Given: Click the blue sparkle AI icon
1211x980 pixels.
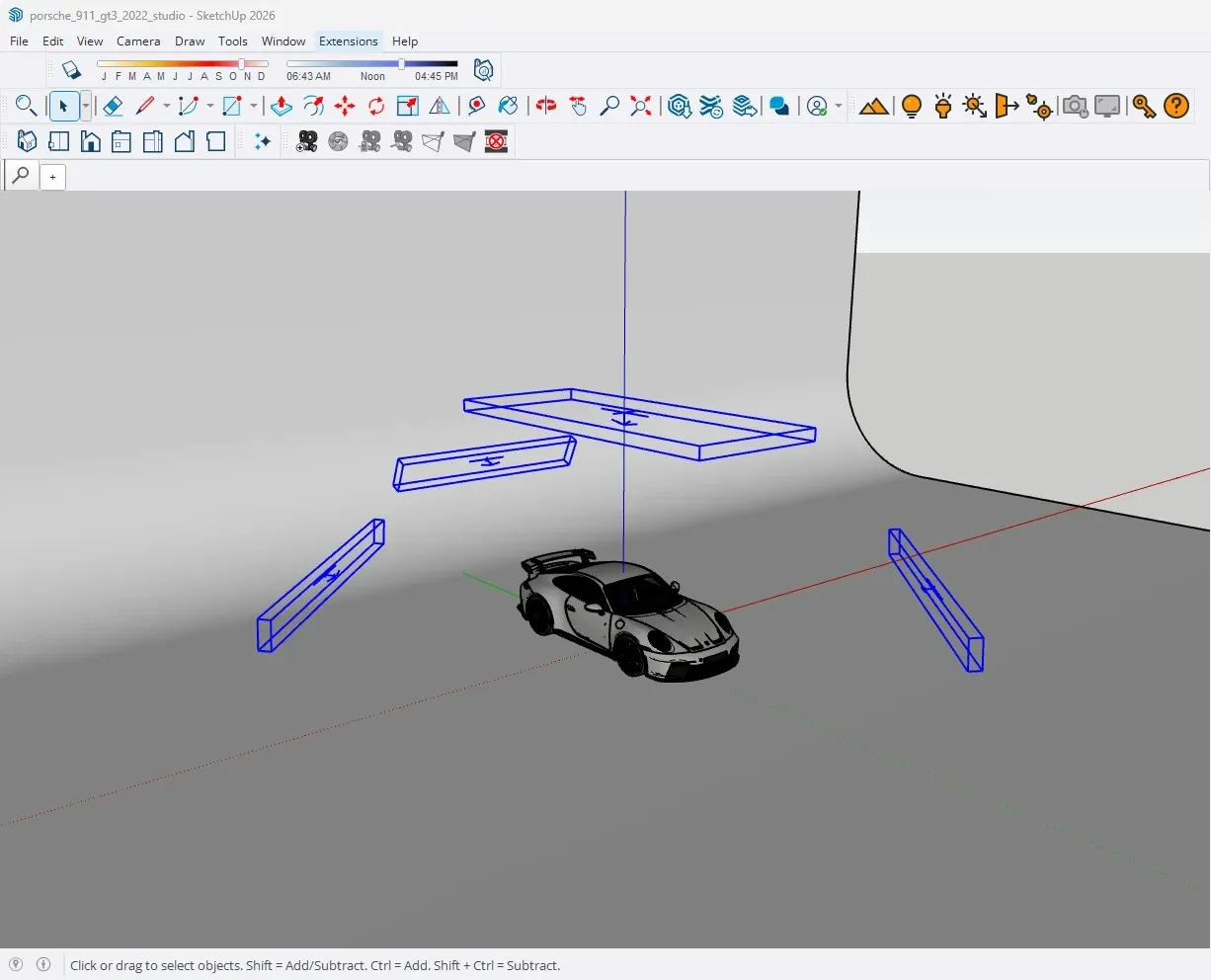Looking at the screenshot, I should pyautogui.click(x=262, y=141).
